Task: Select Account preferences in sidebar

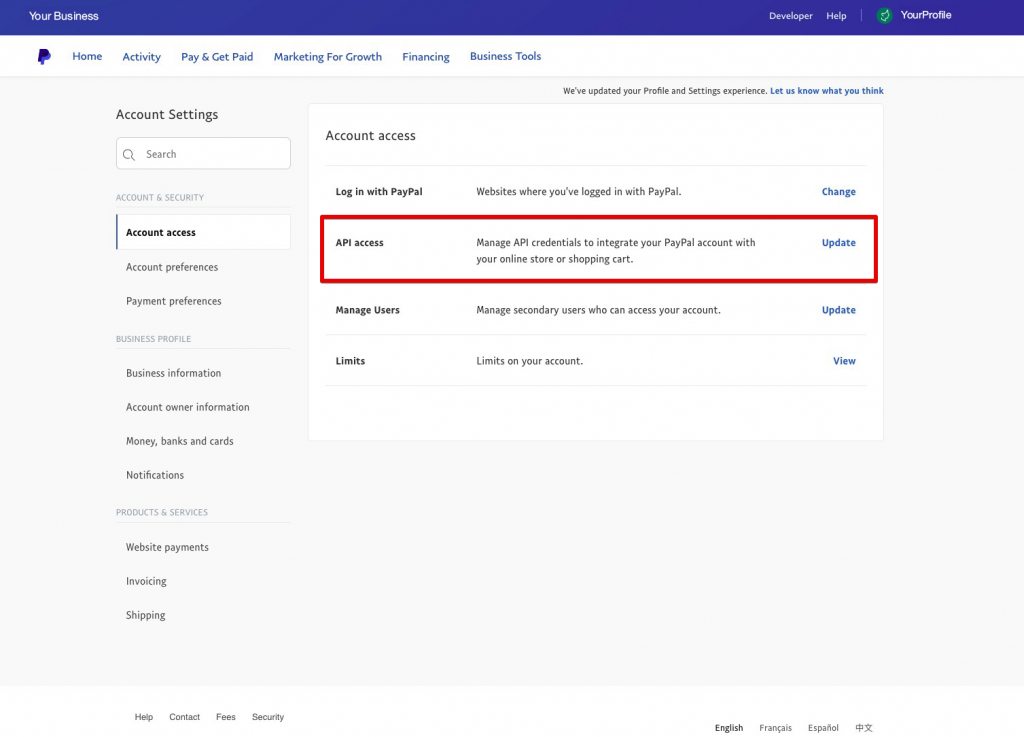Action: [x=172, y=267]
